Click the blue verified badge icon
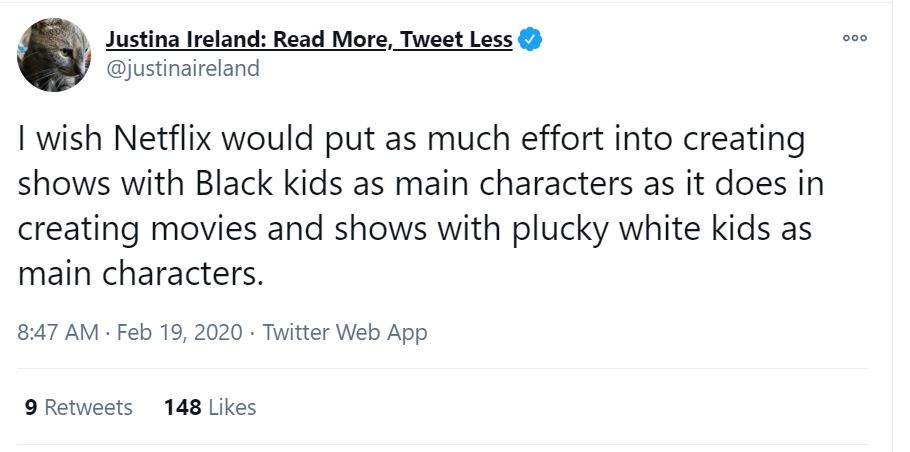Screen dimensions: 910x452 click(x=530, y=41)
